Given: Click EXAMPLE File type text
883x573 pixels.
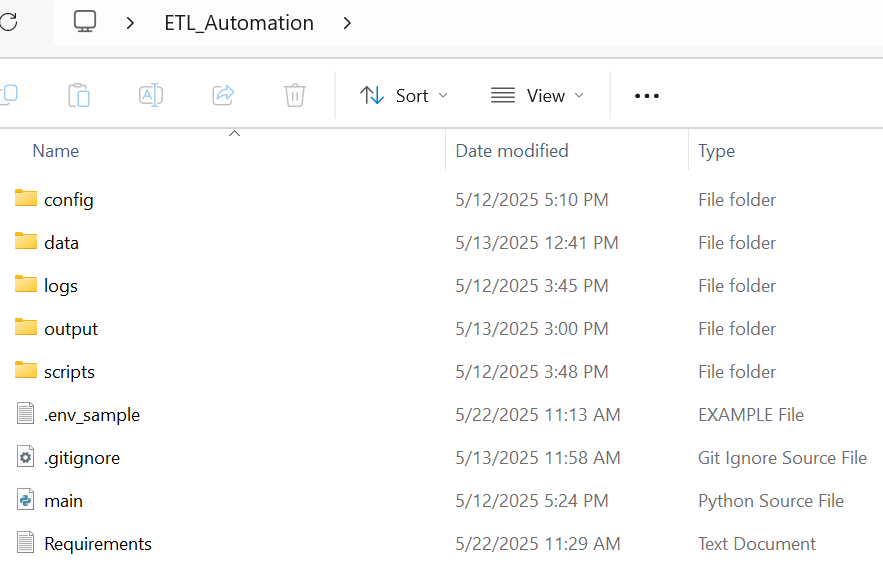Looking at the screenshot, I should point(751,415).
